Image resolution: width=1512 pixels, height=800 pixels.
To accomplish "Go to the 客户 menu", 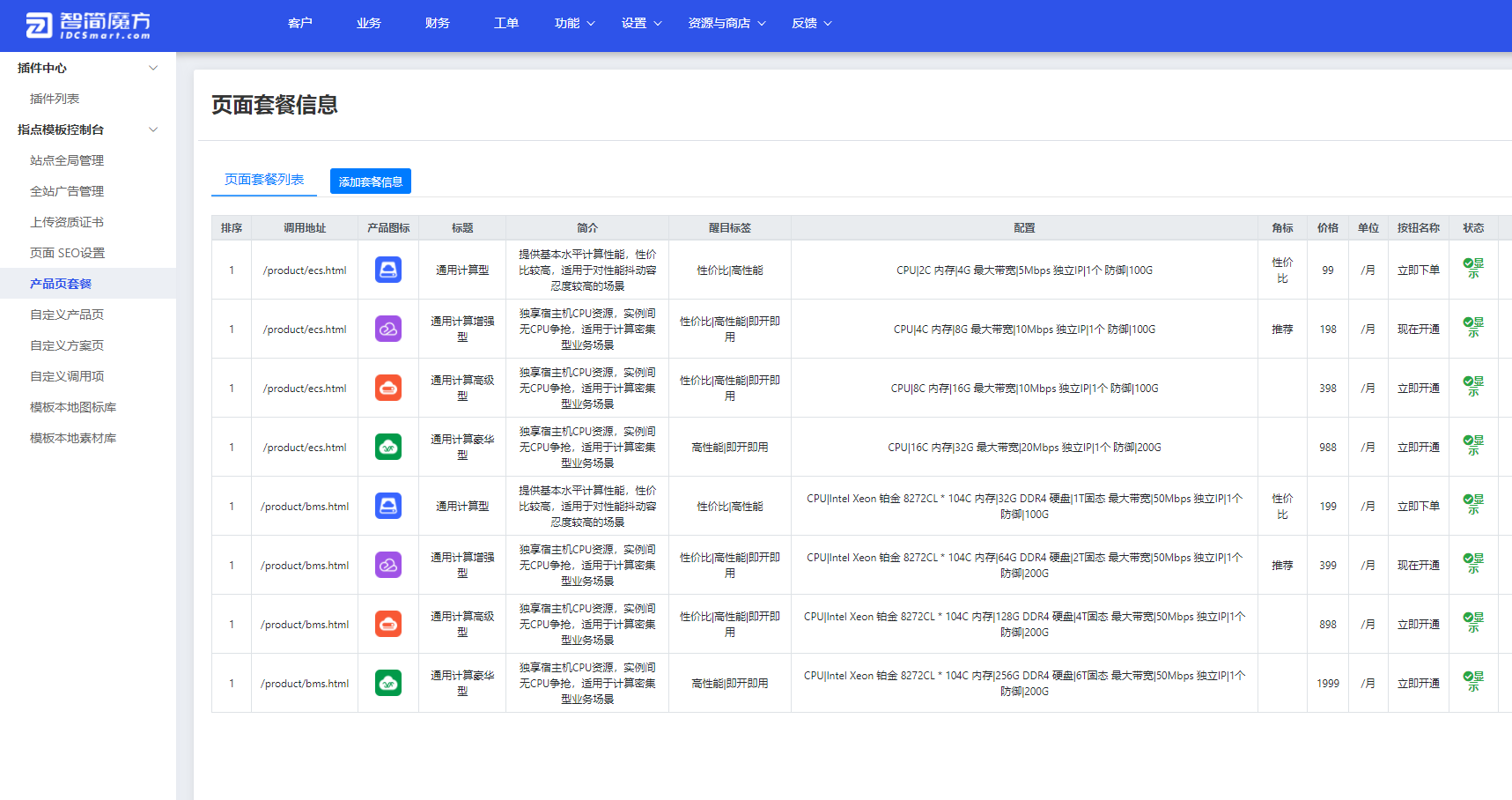I will click(x=300, y=23).
